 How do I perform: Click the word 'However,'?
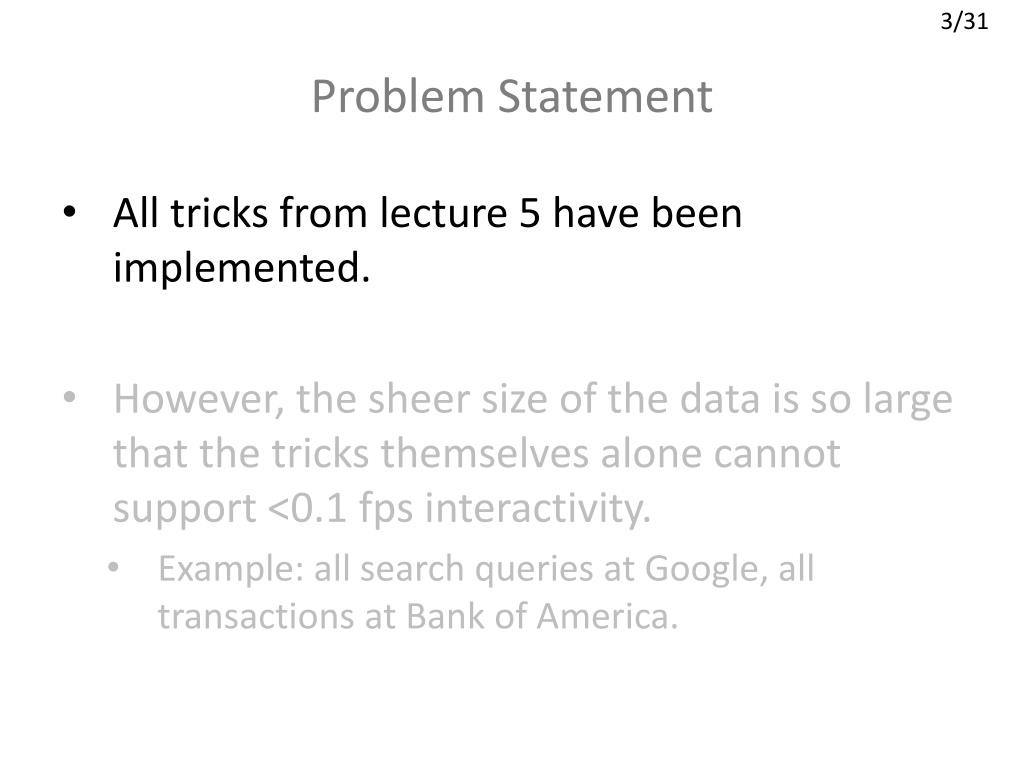[199, 399]
